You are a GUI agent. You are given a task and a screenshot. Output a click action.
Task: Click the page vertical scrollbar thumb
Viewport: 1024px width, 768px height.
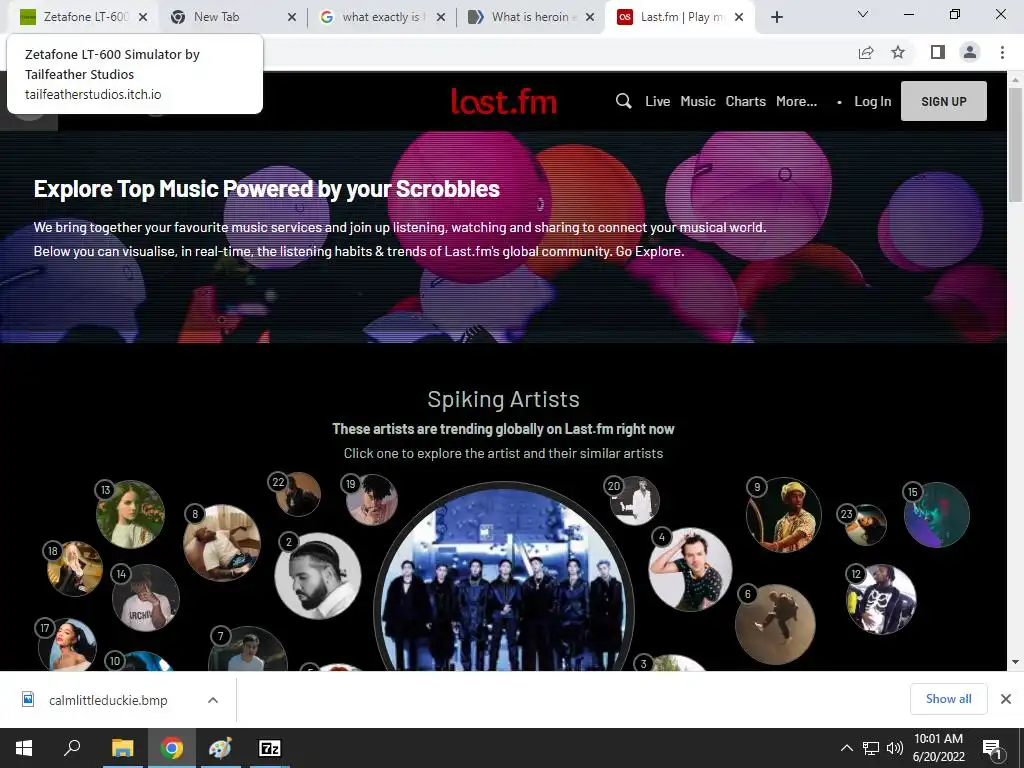(1015, 145)
